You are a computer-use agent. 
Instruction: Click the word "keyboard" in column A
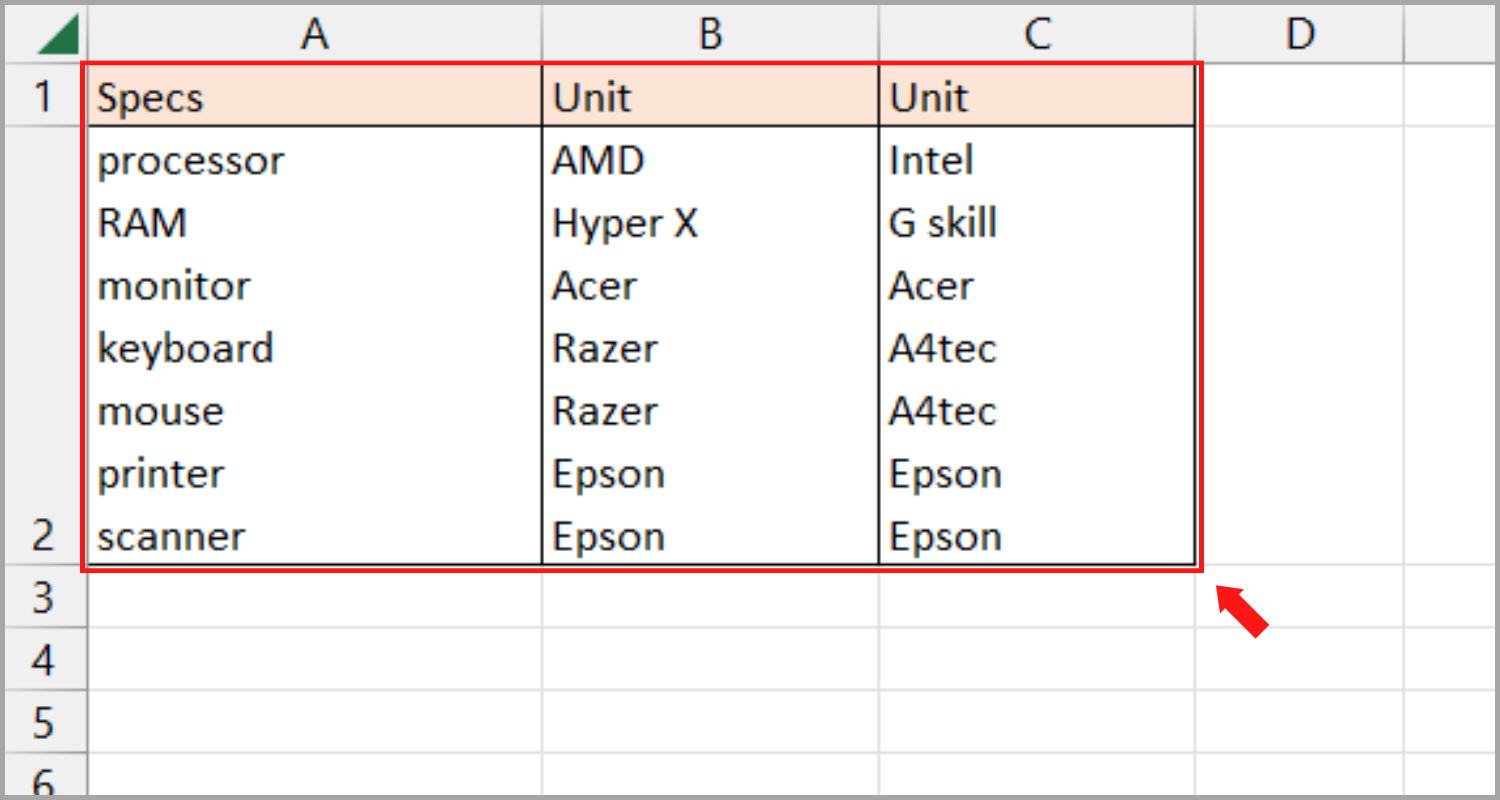tap(186, 348)
